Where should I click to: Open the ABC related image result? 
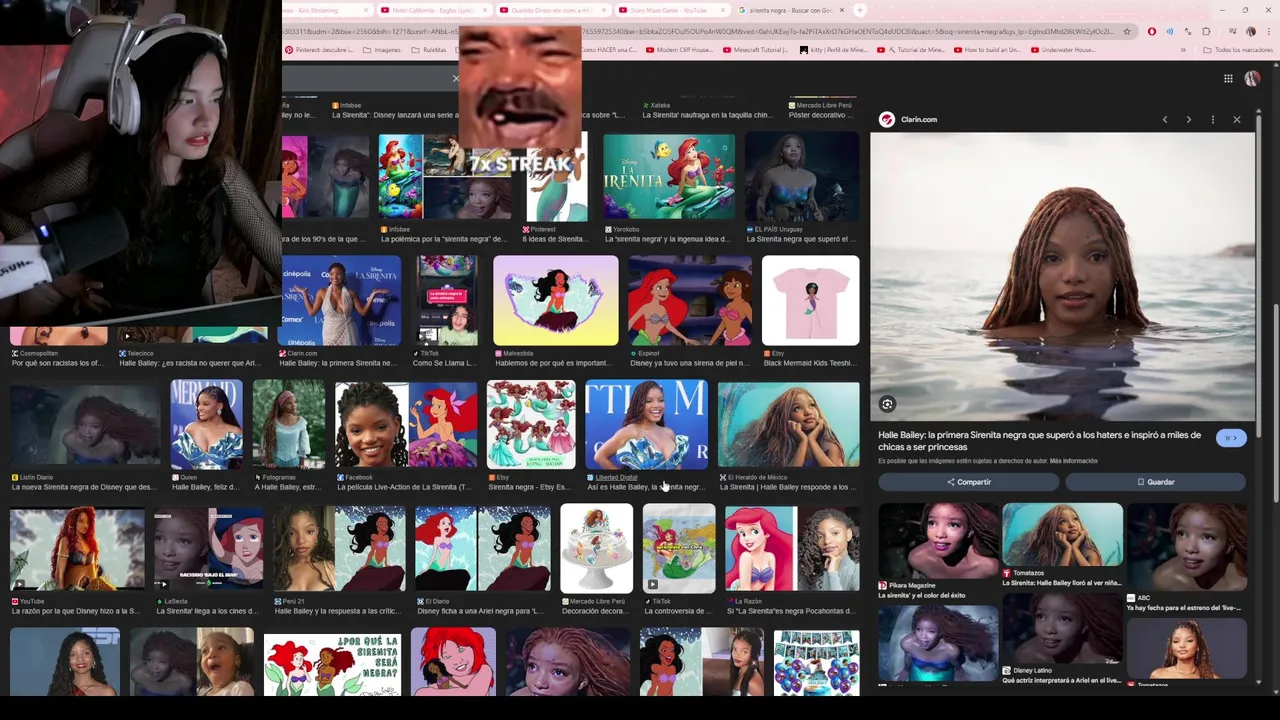(x=1187, y=546)
